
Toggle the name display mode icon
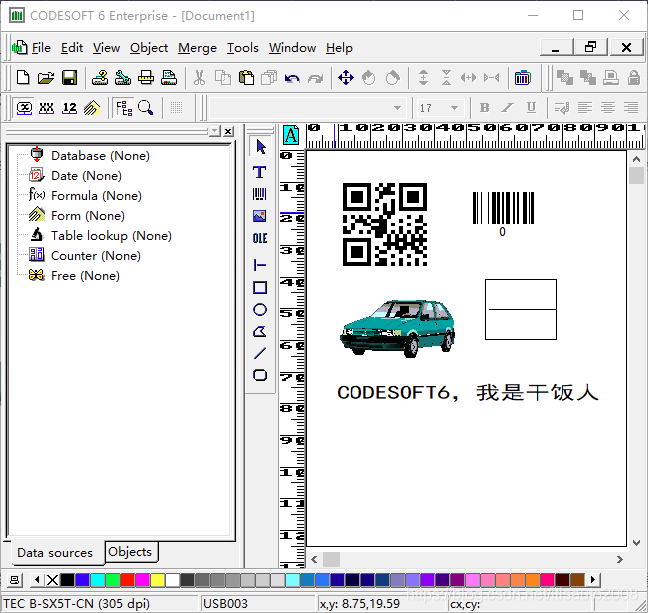pos(24,108)
